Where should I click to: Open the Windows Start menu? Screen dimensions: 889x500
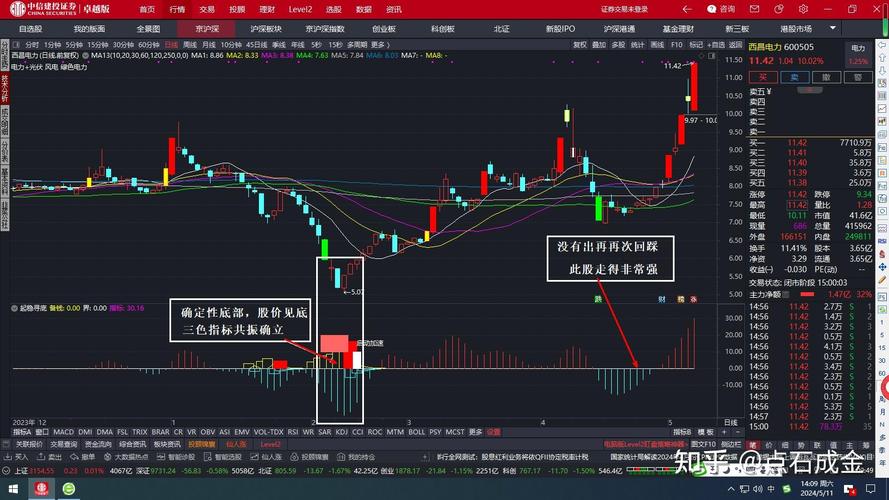(13, 489)
